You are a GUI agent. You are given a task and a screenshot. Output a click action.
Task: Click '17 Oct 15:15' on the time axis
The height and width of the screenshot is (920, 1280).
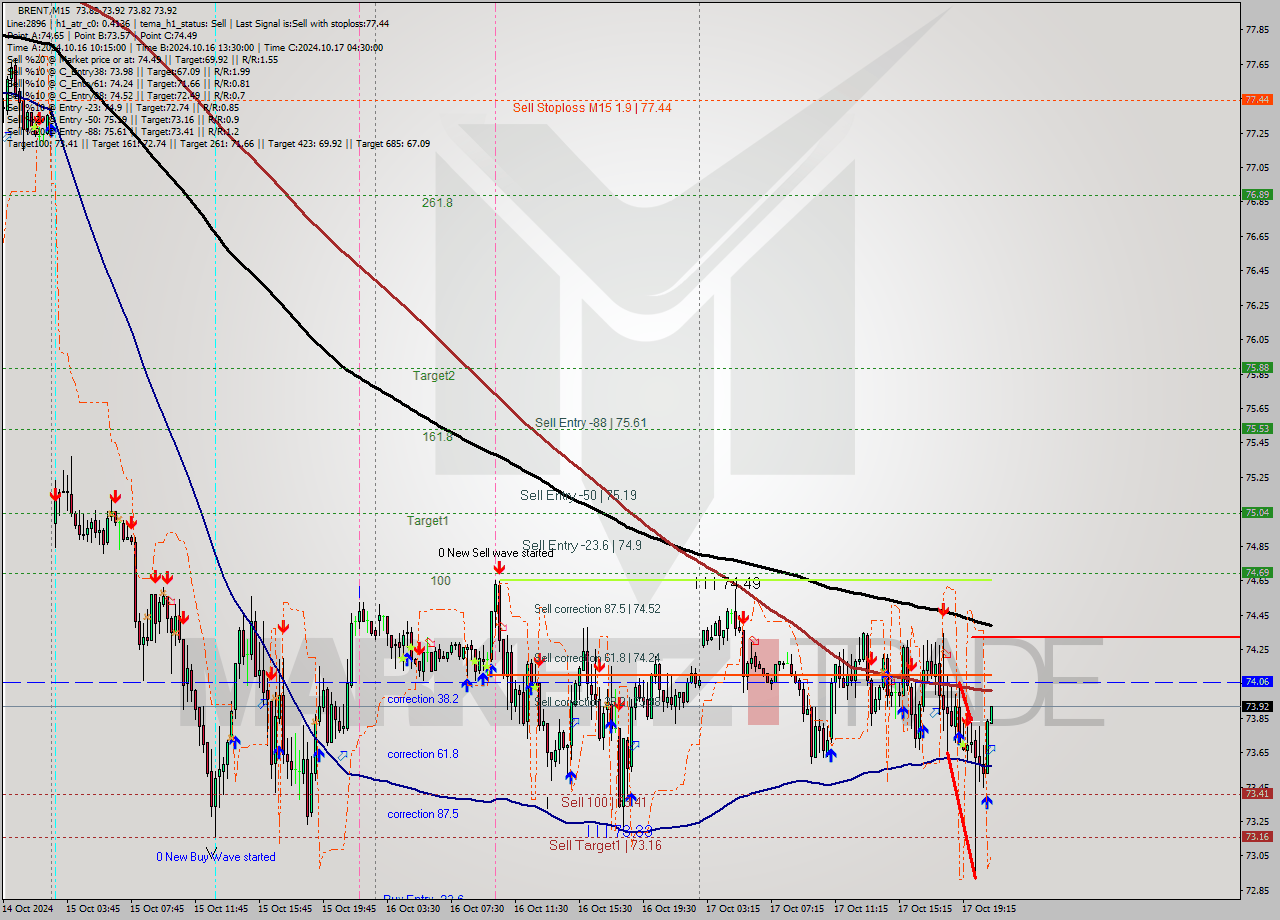point(925,909)
